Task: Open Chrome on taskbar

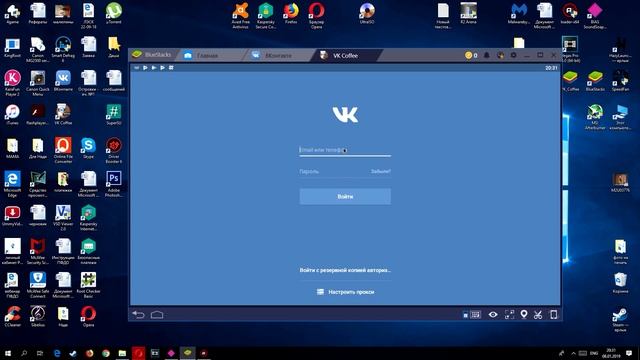Action: click(106, 353)
